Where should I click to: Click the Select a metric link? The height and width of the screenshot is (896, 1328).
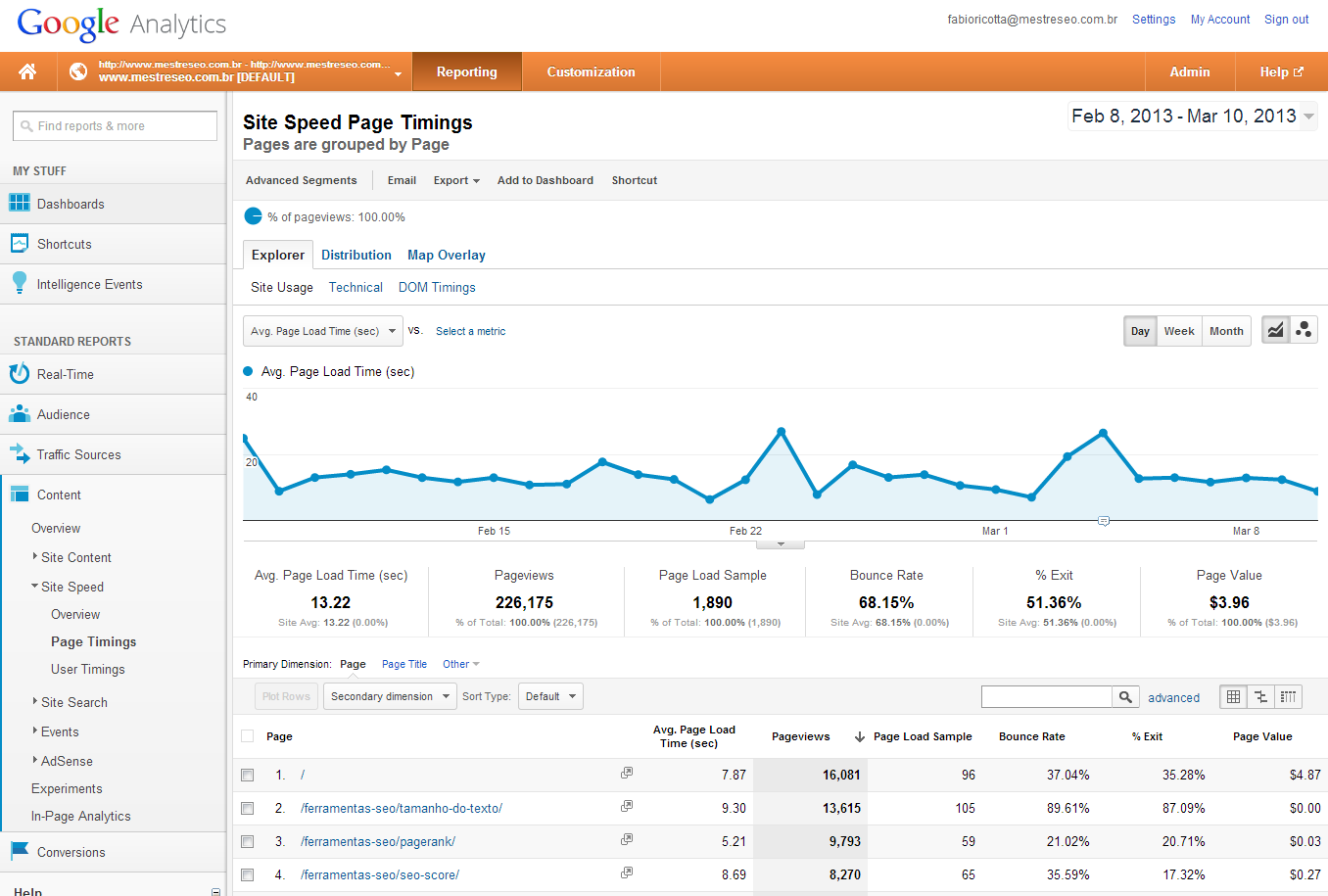[470, 331]
